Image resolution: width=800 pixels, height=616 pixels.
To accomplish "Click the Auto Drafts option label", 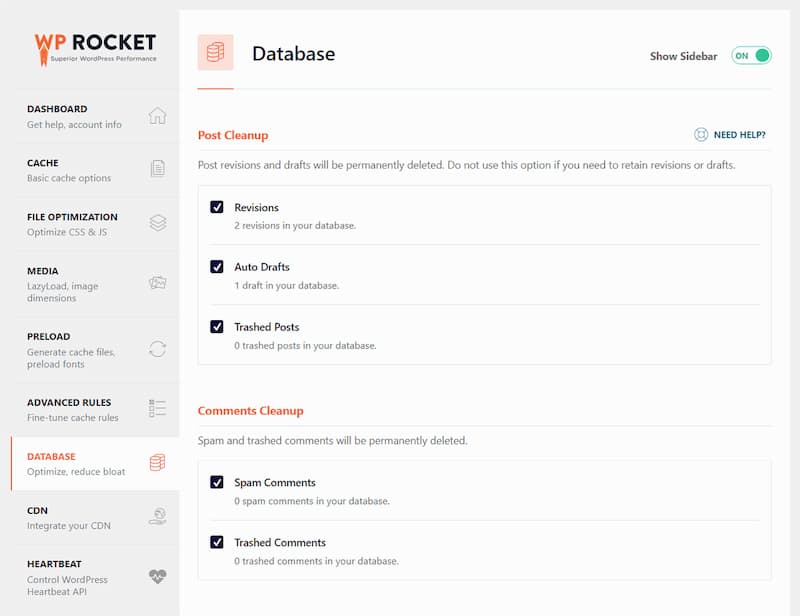I will tap(262, 267).
